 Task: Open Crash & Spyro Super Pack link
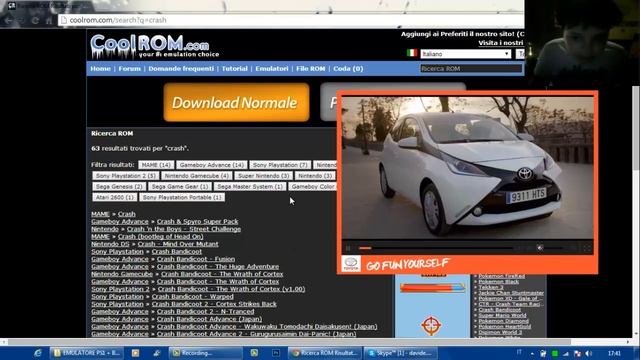[198, 221]
